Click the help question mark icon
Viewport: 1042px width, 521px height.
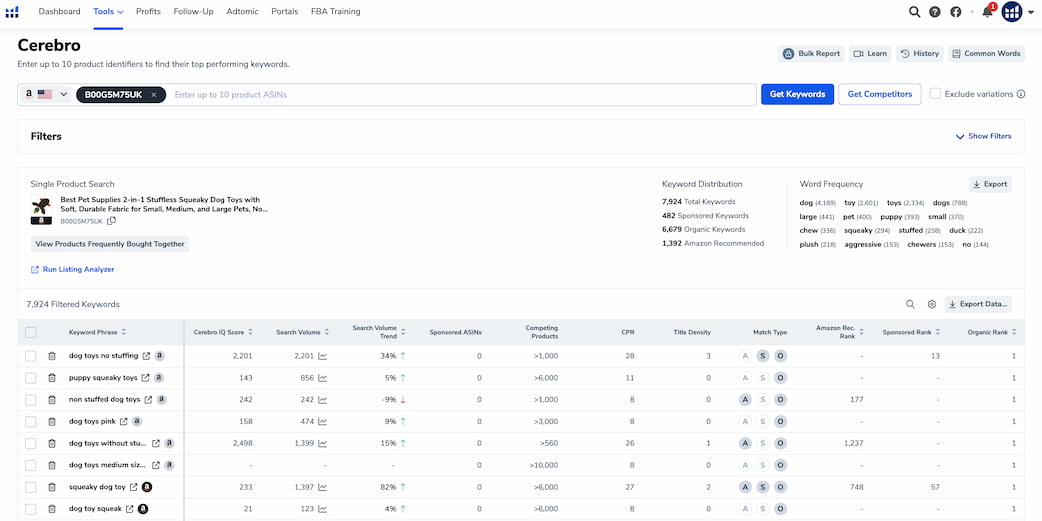934,11
